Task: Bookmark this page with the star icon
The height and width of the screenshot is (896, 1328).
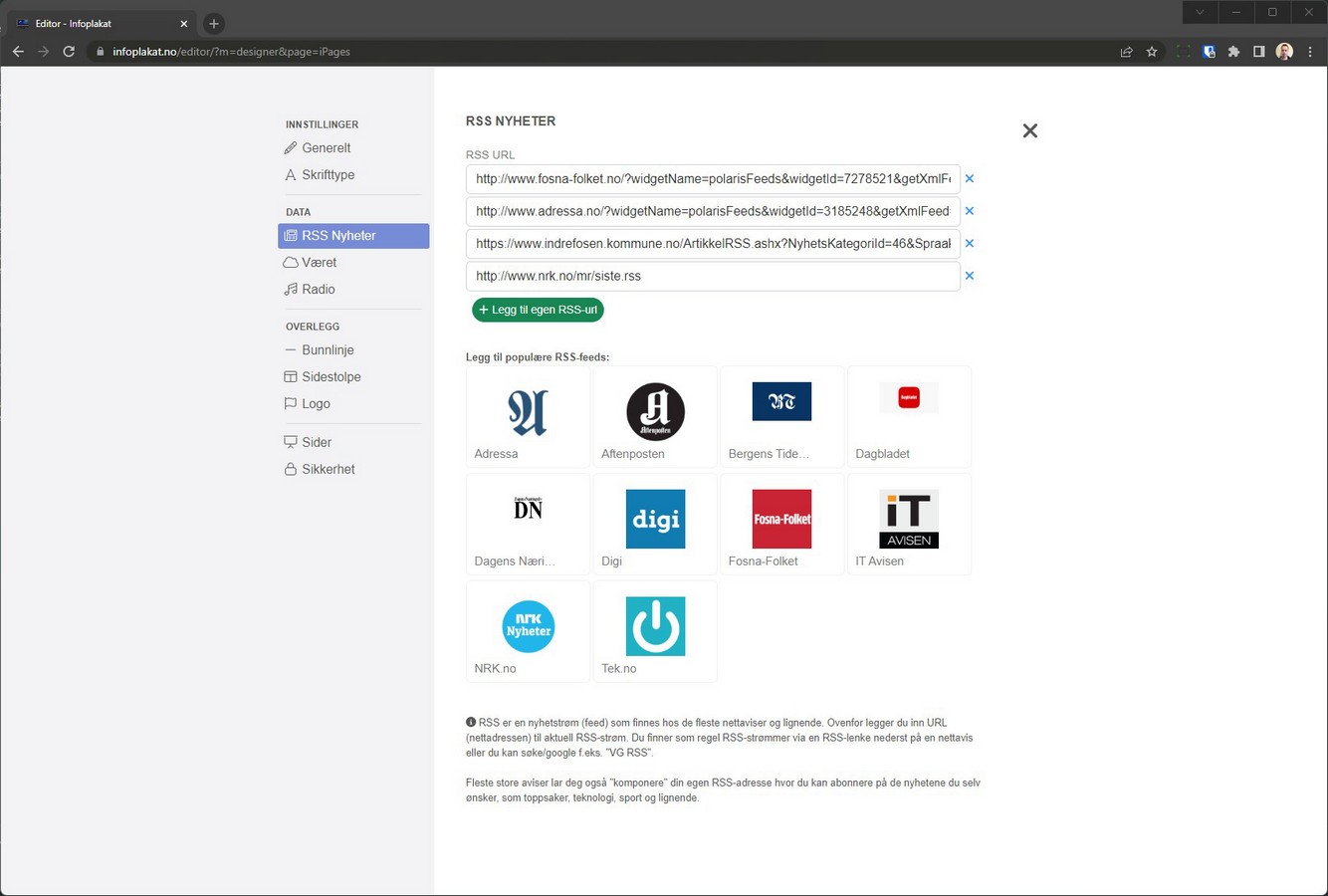Action: point(1152,52)
